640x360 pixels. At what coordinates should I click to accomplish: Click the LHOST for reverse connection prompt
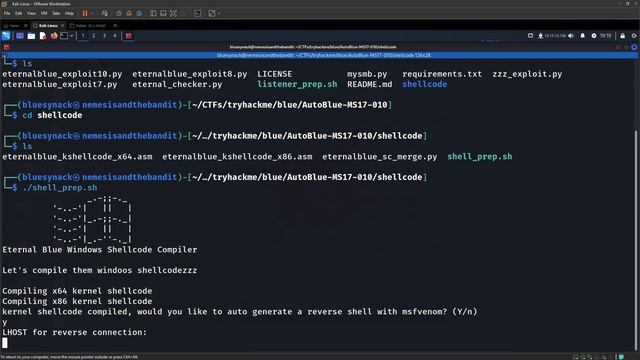click(74, 332)
